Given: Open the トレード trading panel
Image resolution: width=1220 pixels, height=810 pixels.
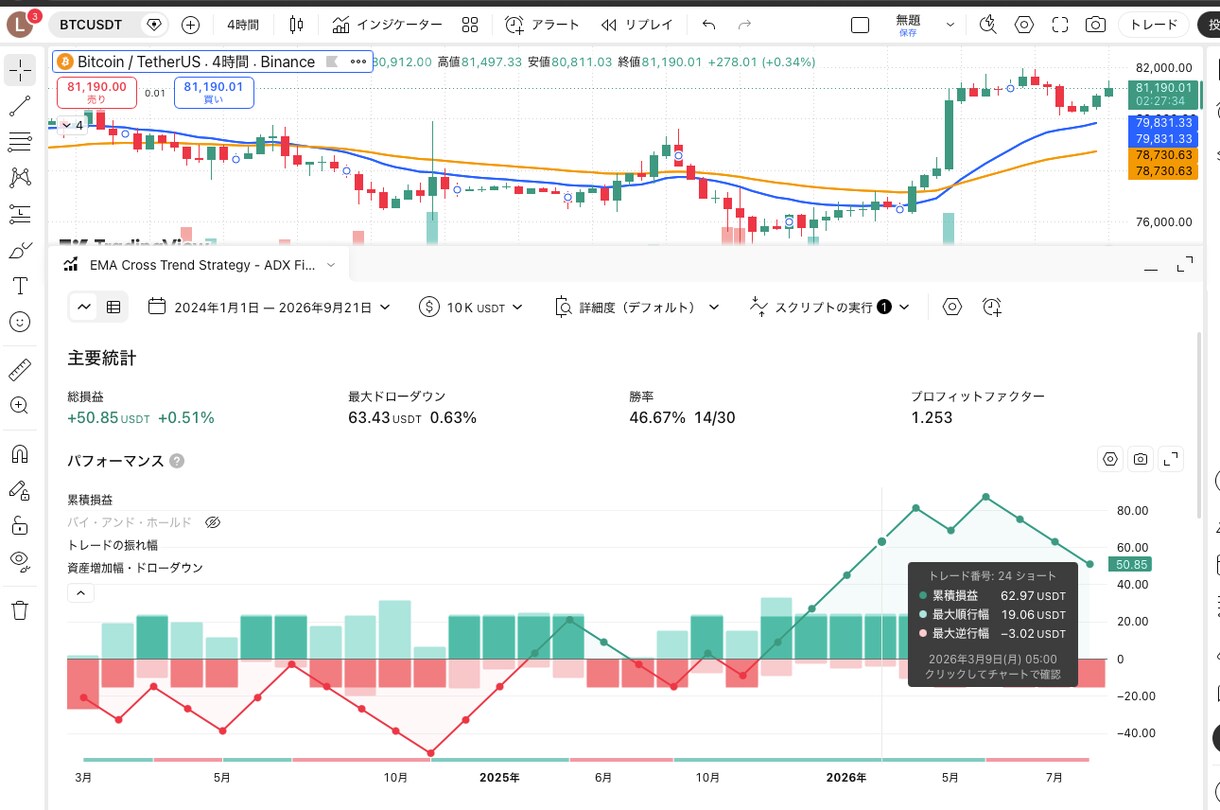Looking at the screenshot, I should click(x=1154, y=25).
